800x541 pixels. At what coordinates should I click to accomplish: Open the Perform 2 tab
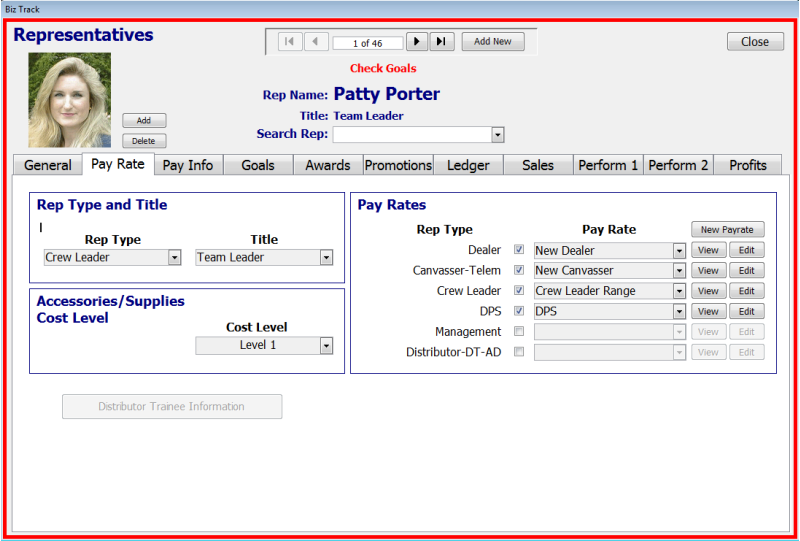[x=678, y=165]
